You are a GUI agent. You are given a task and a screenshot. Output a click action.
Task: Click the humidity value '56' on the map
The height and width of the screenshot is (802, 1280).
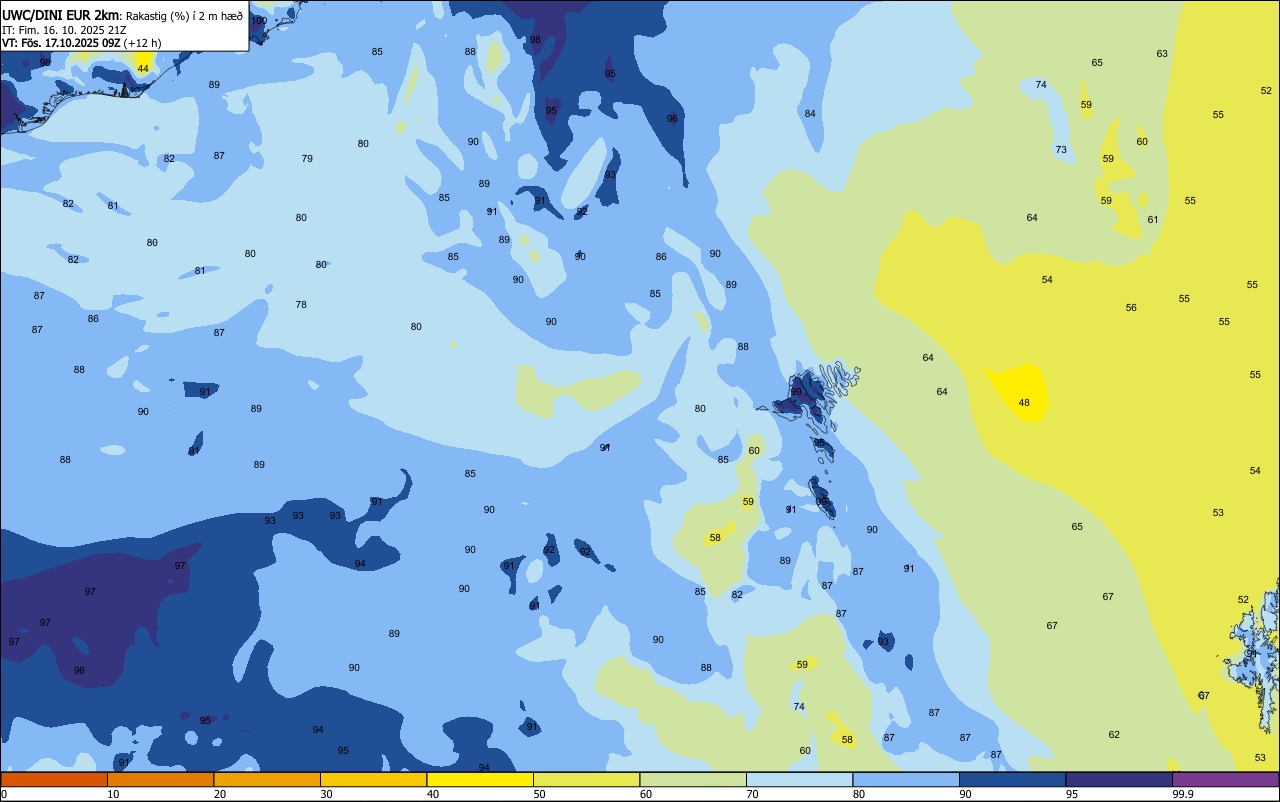(x=1131, y=308)
